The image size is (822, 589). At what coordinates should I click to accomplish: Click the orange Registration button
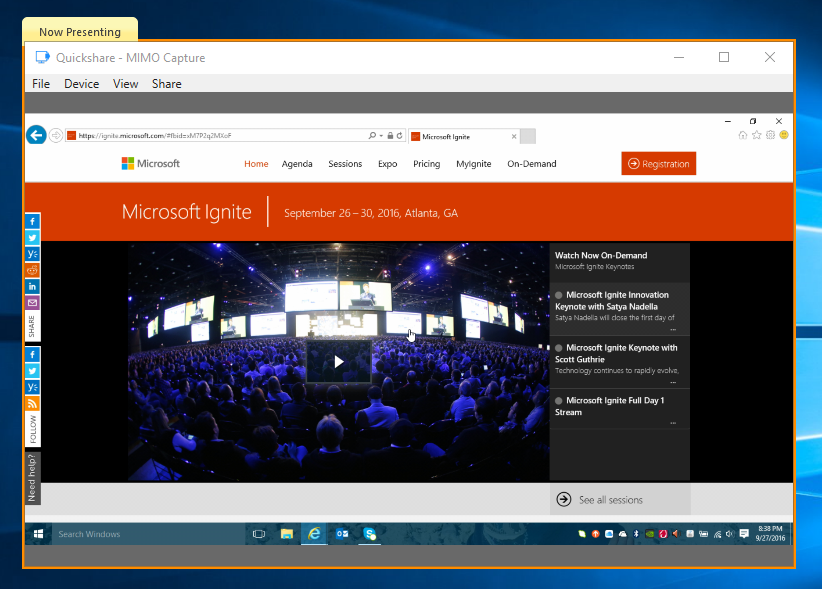click(658, 163)
